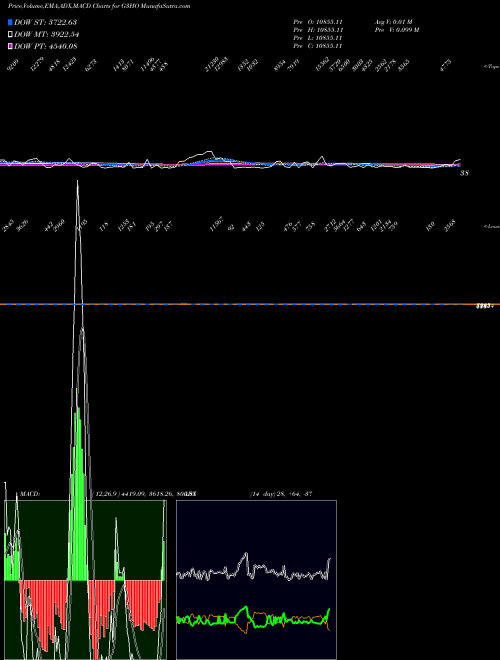
Task: Click the top-row value 21230
Action: [x=212, y=65]
